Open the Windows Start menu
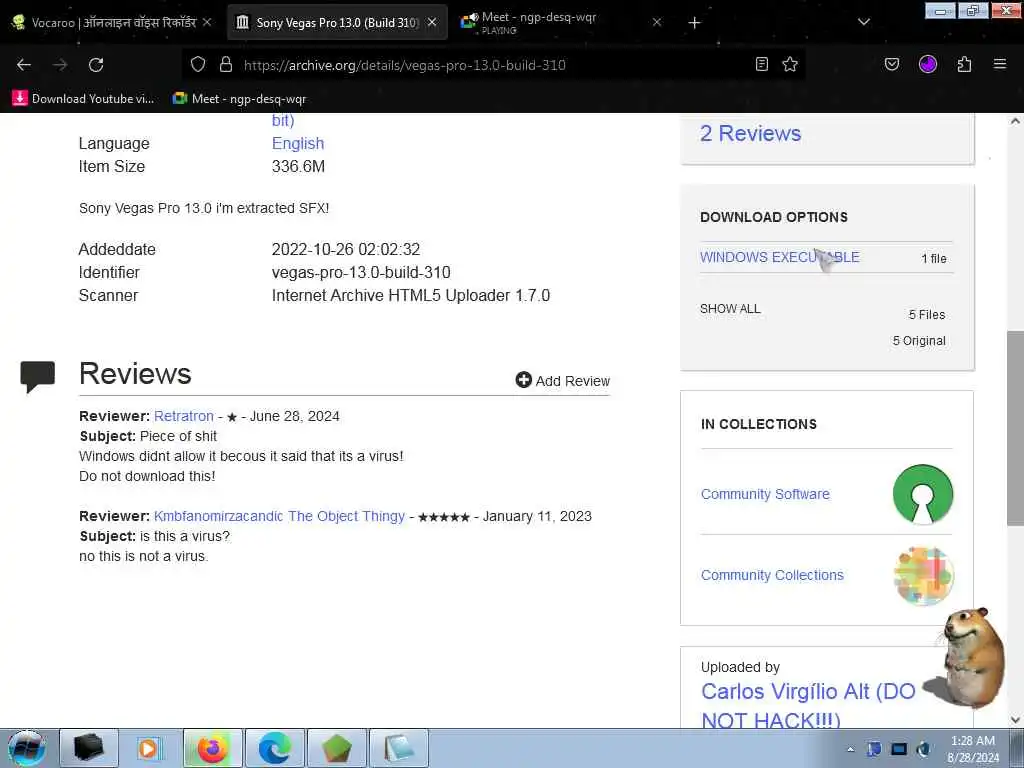 tap(26, 748)
